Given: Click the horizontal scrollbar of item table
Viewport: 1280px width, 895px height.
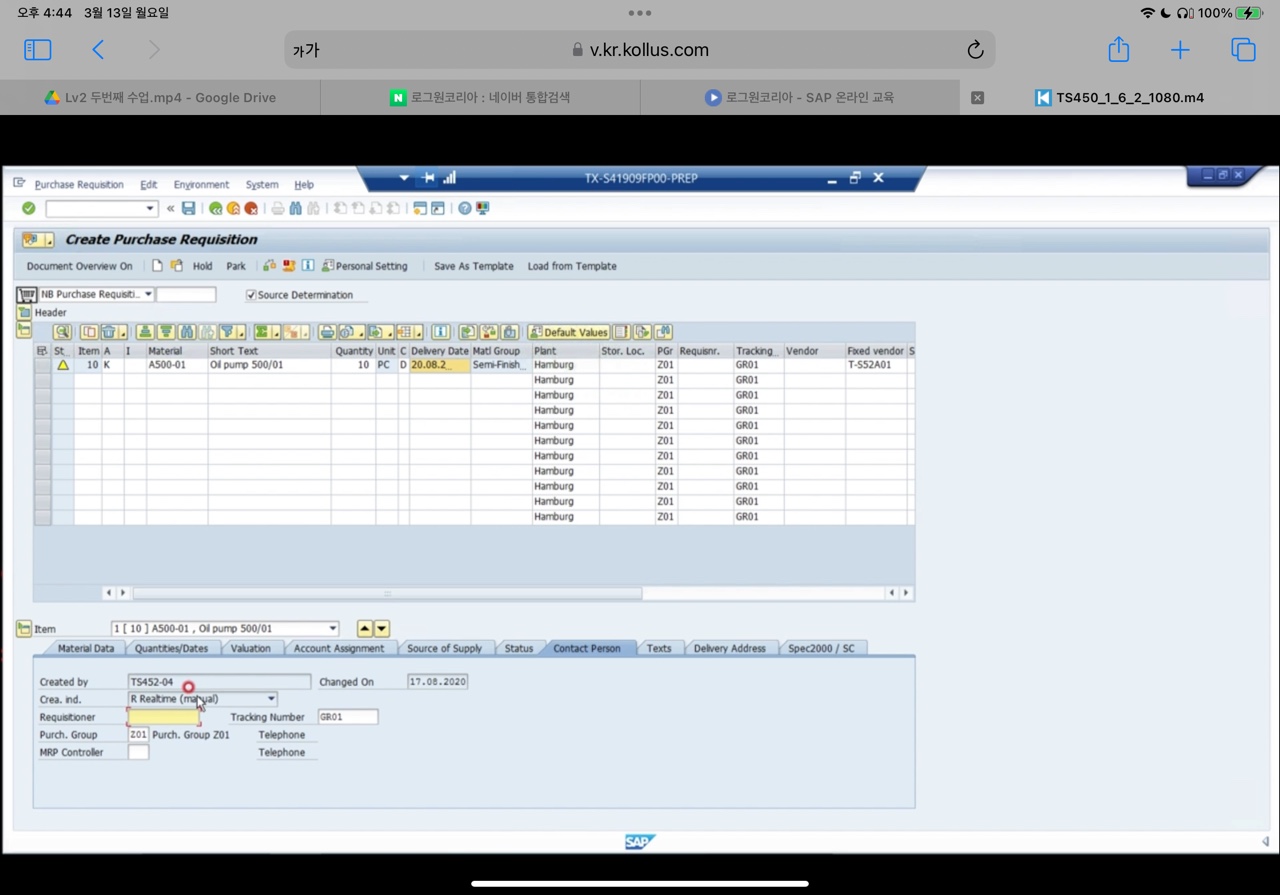Looking at the screenshot, I should click(387, 593).
